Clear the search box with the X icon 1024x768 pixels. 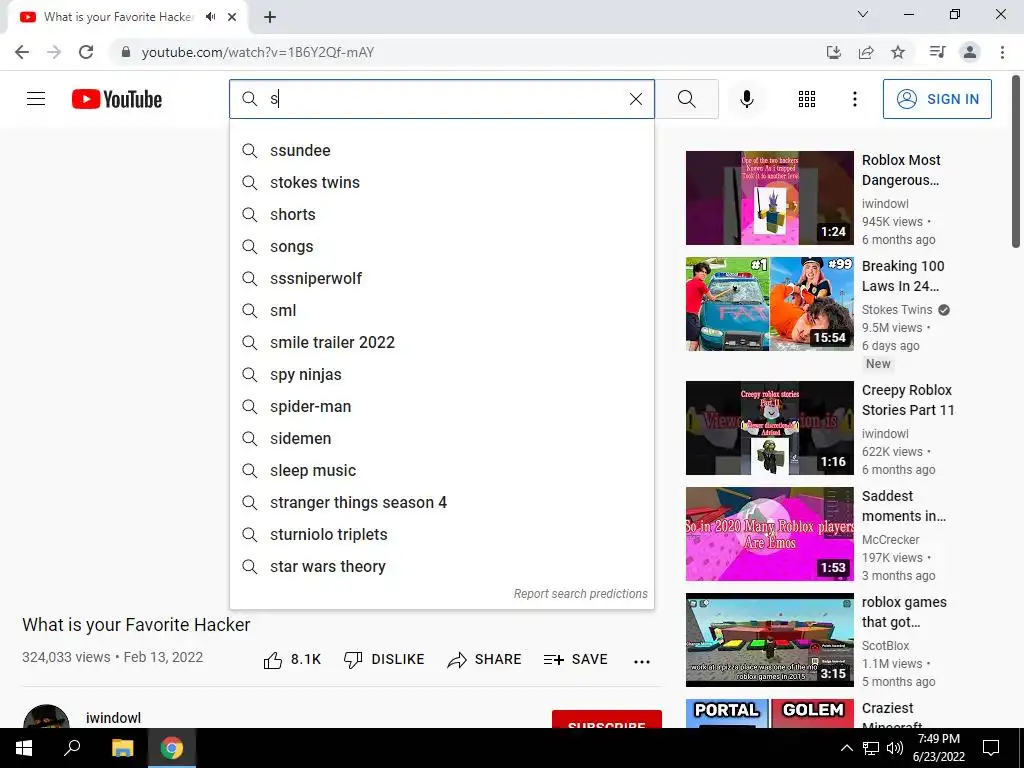[x=635, y=99]
